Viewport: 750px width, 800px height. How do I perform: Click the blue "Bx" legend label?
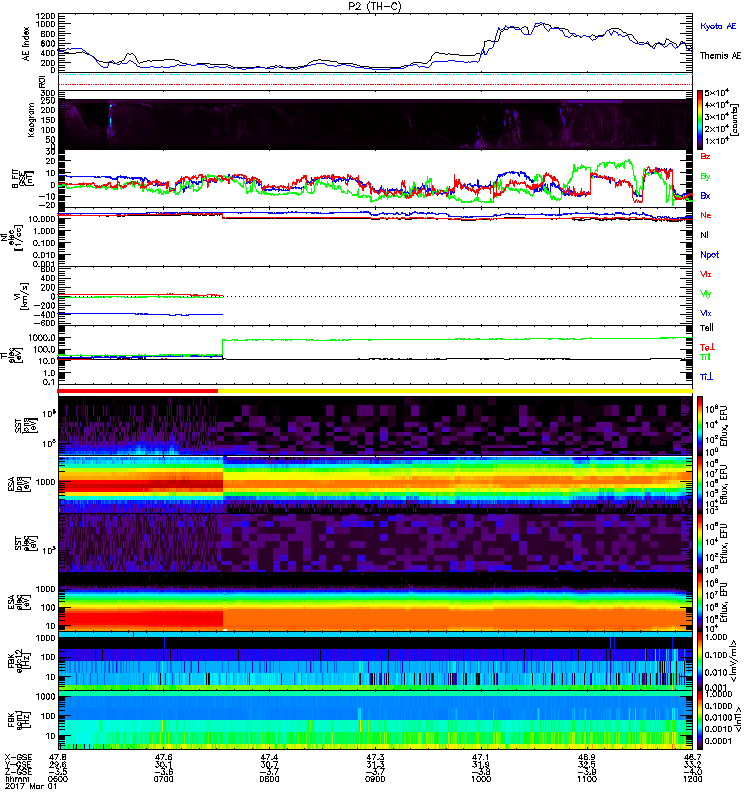pyautogui.click(x=705, y=195)
